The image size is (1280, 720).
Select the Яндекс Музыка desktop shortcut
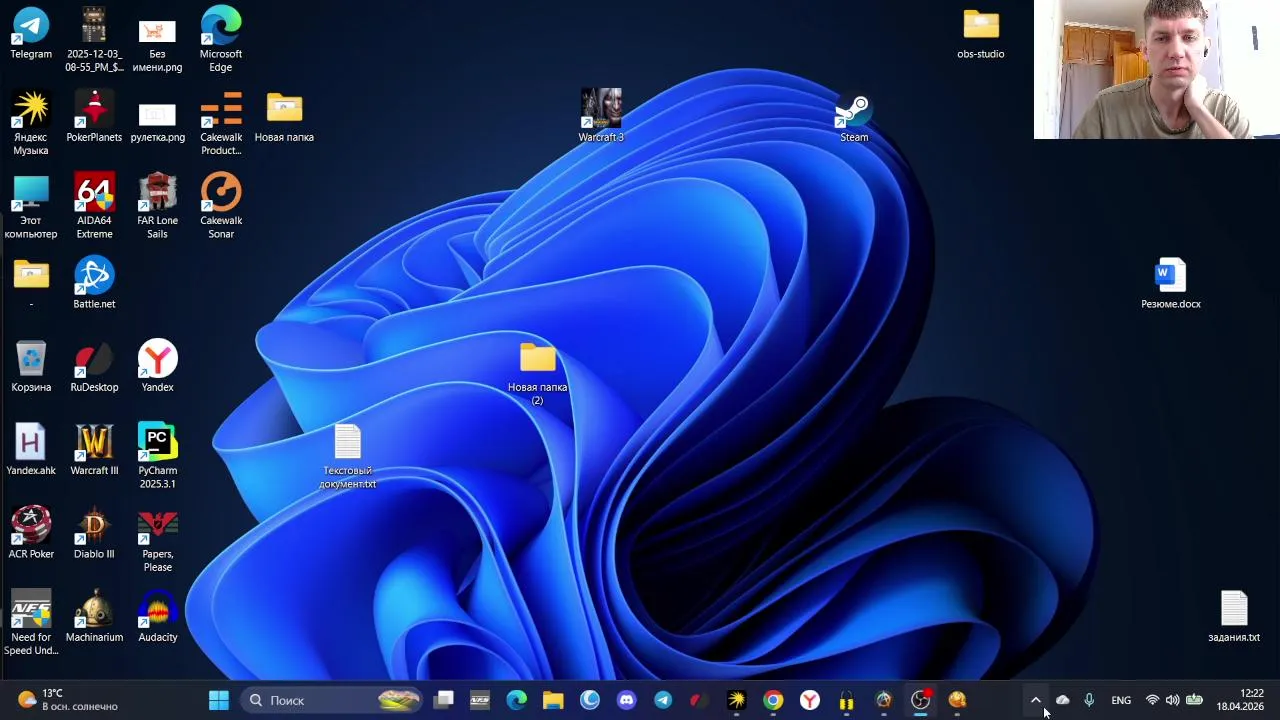[31, 123]
